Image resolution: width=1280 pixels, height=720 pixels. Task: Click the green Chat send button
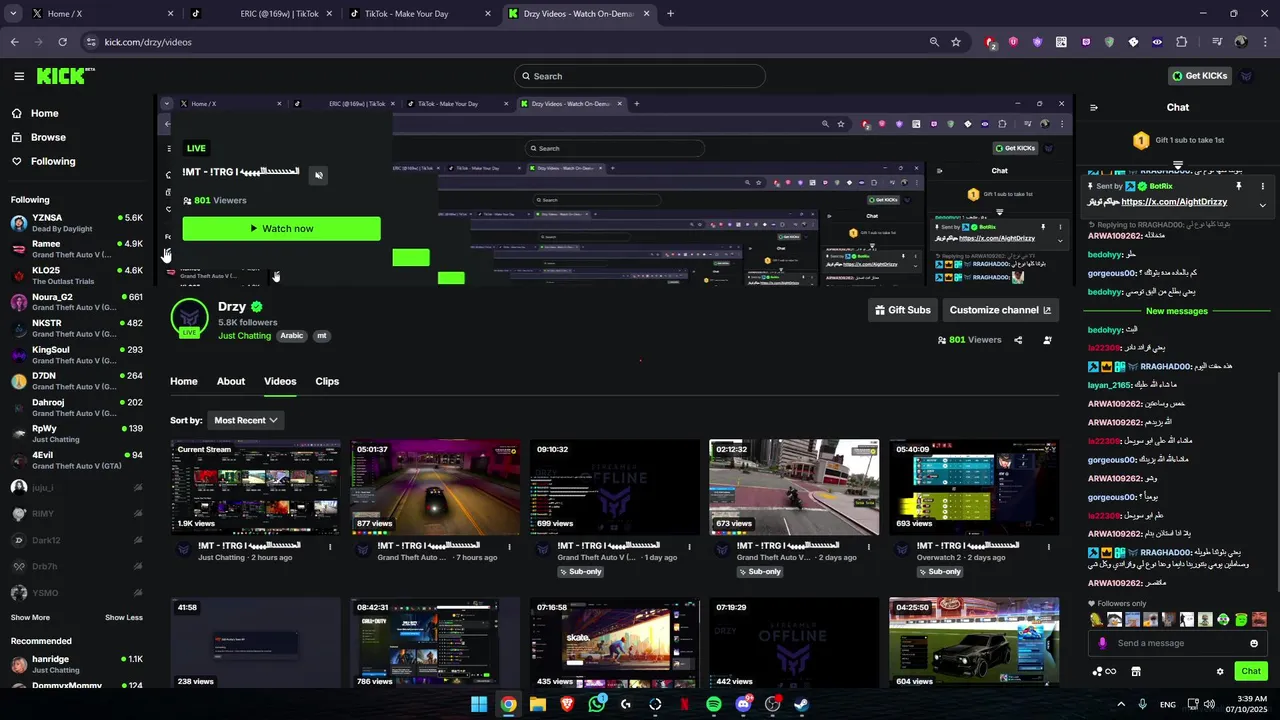coord(1251,671)
